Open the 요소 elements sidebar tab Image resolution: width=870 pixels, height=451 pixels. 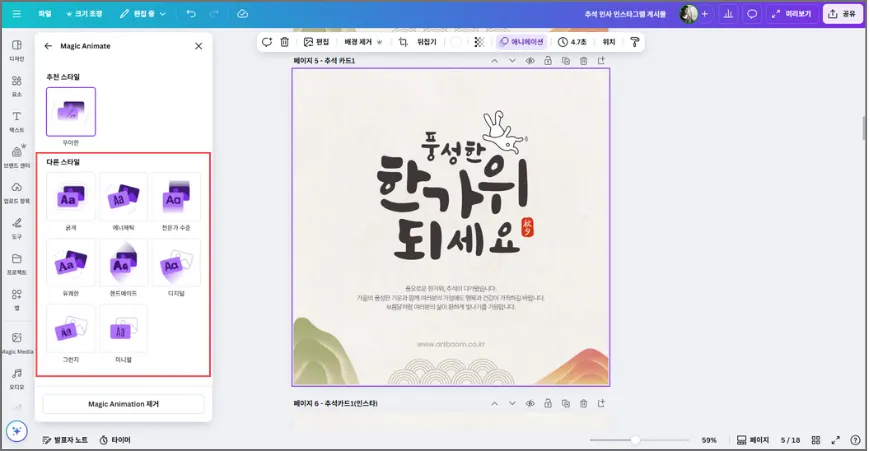[17, 86]
